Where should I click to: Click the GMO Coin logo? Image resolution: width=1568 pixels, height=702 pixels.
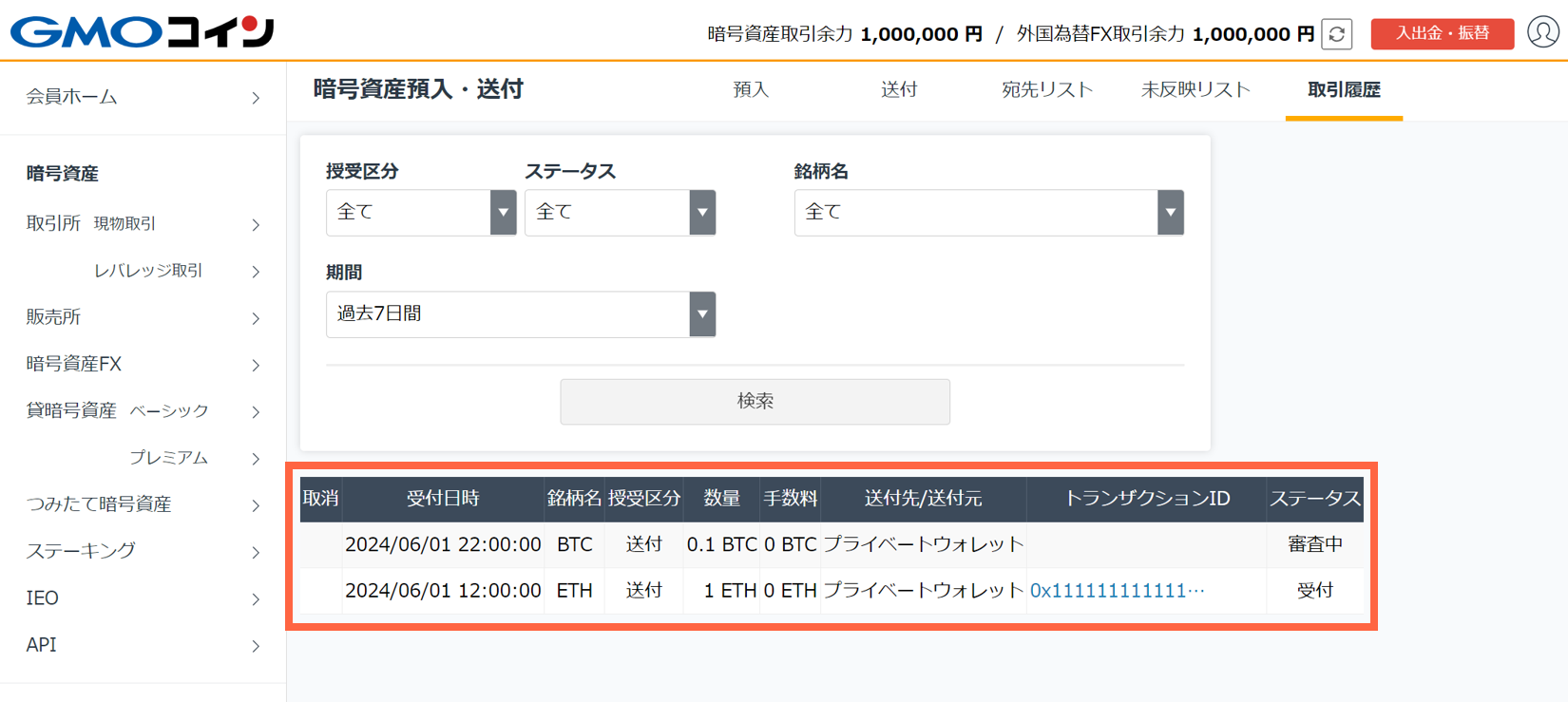click(x=143, y=31)
